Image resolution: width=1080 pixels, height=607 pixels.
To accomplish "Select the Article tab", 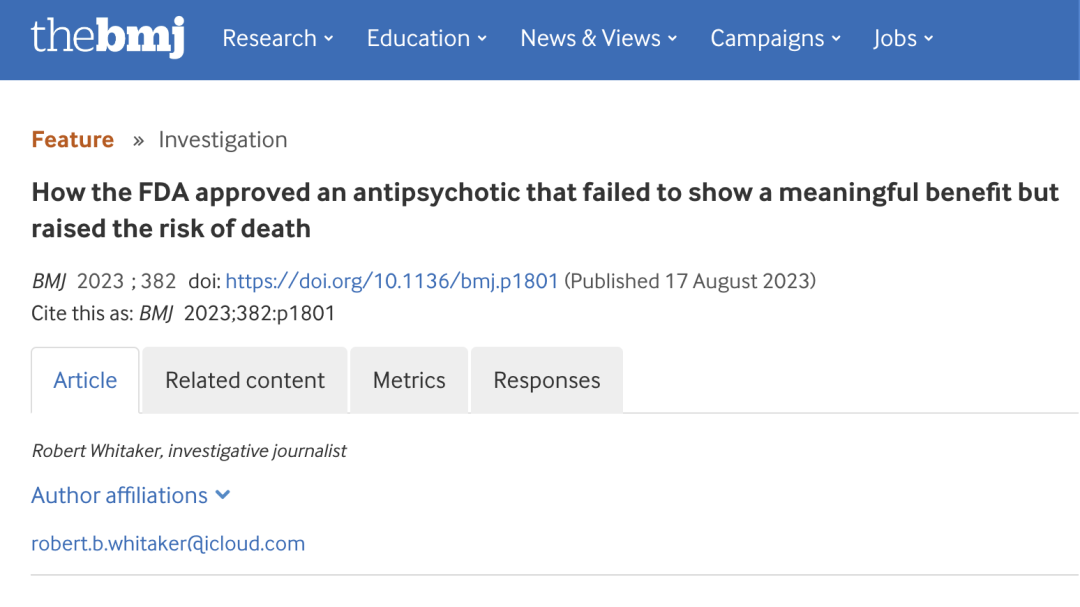I will (85, 380).
